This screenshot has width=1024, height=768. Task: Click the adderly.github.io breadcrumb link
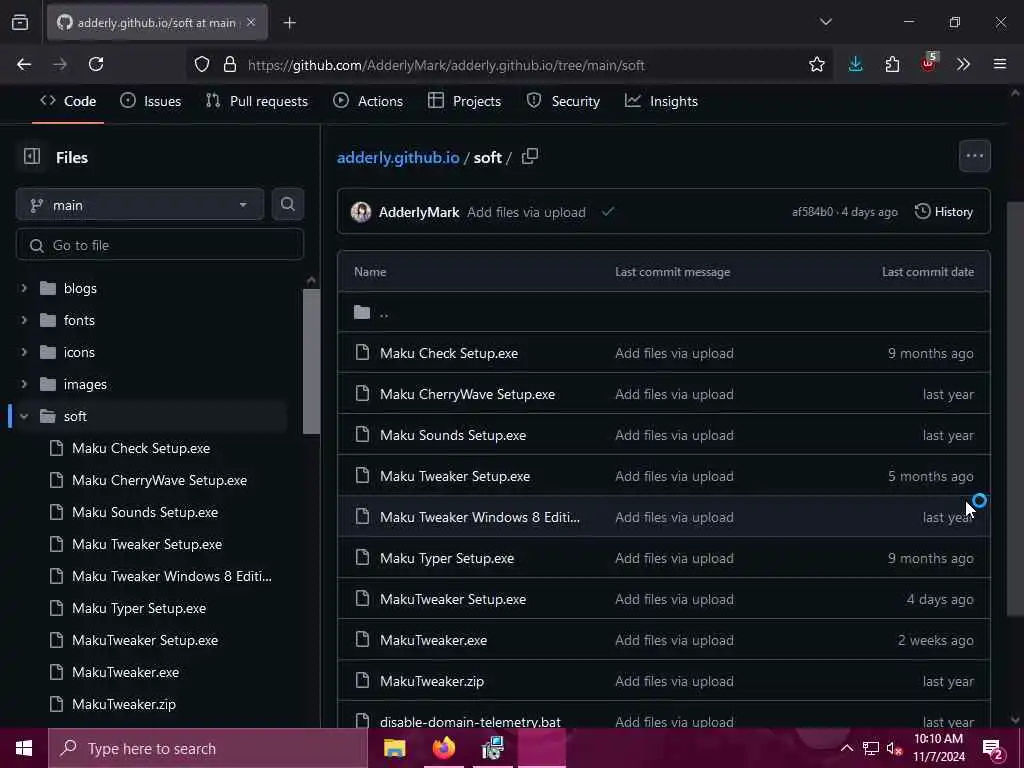coord(398,157)
